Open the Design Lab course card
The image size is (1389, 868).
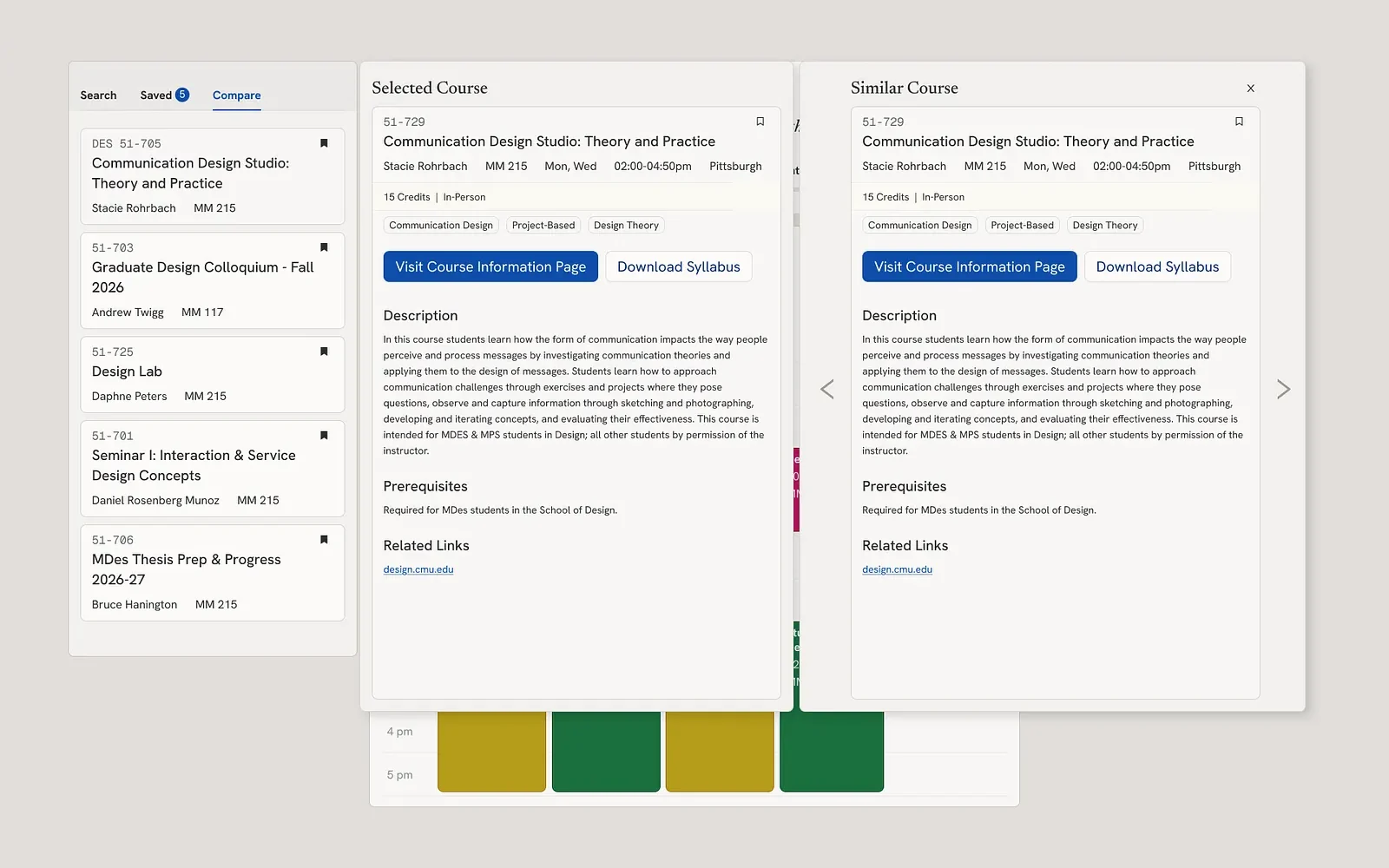(213, 375)
